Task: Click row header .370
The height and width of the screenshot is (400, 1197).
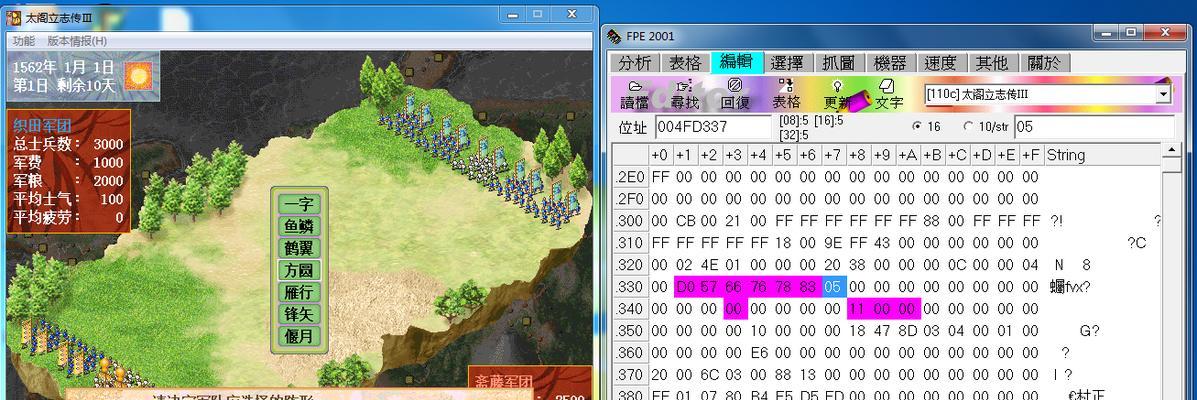Action: (630, 374)
